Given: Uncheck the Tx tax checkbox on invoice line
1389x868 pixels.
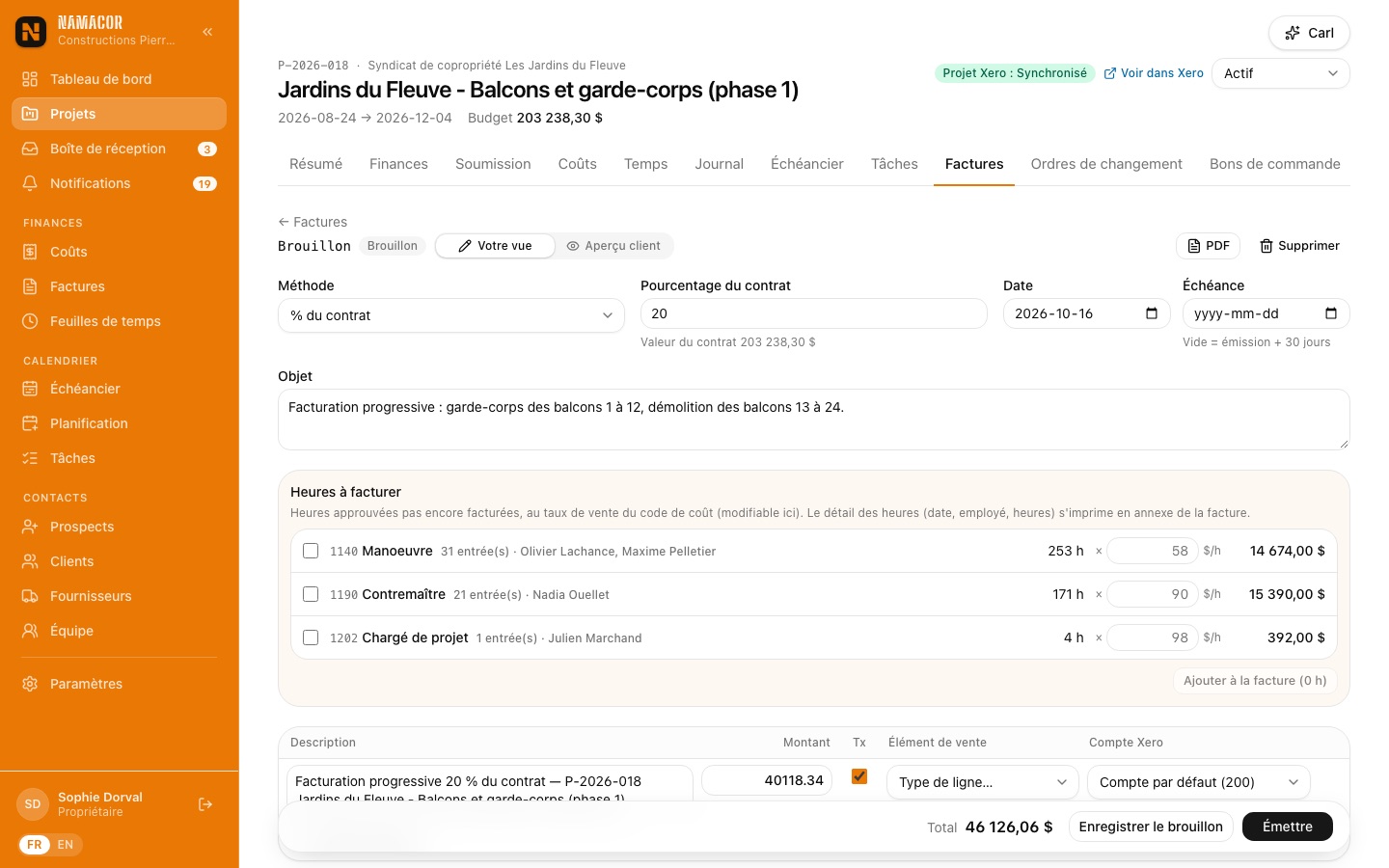Looking at the screenshot, I should coord(859,776).
